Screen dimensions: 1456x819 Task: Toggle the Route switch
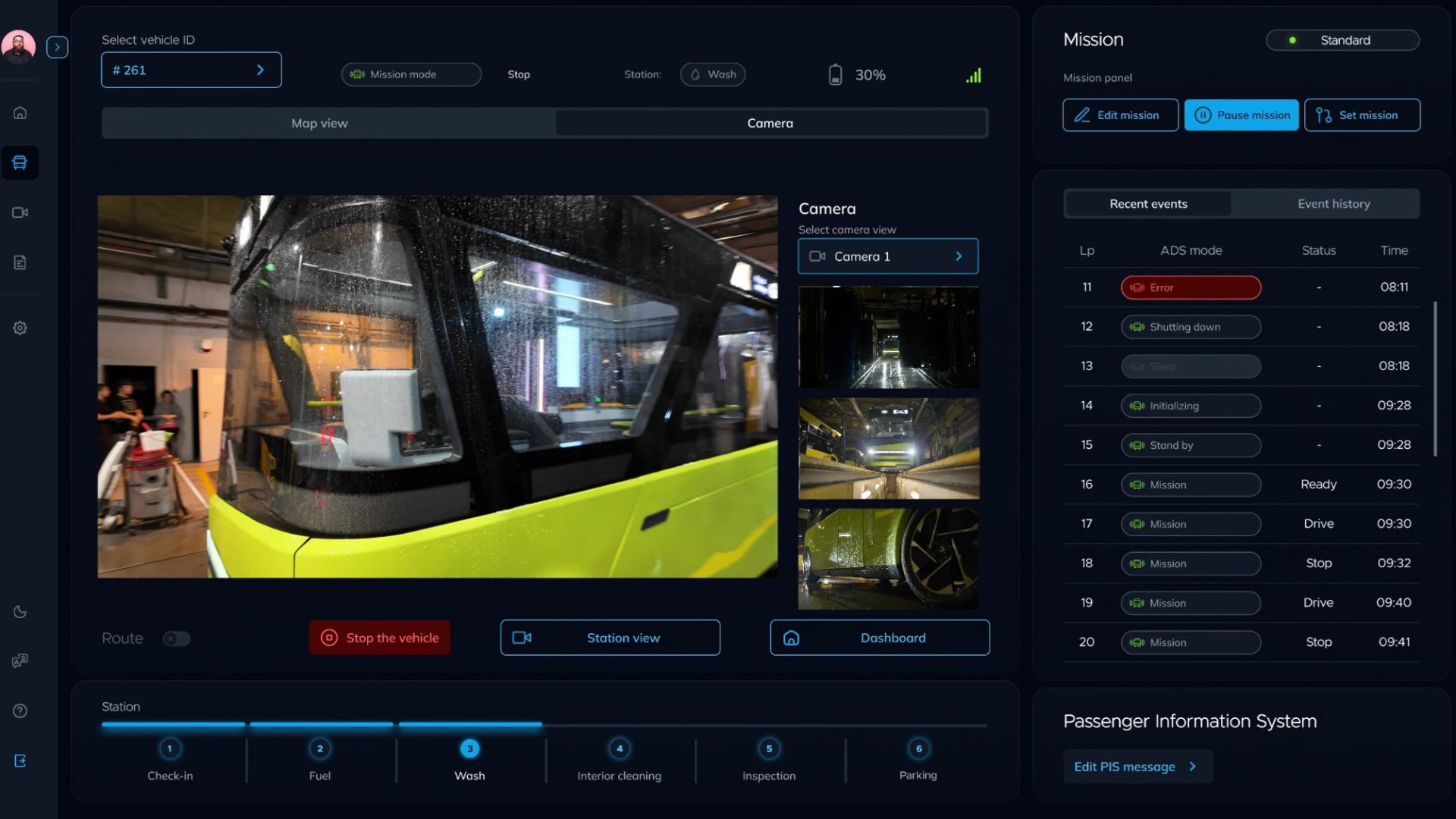click(176, 639)
